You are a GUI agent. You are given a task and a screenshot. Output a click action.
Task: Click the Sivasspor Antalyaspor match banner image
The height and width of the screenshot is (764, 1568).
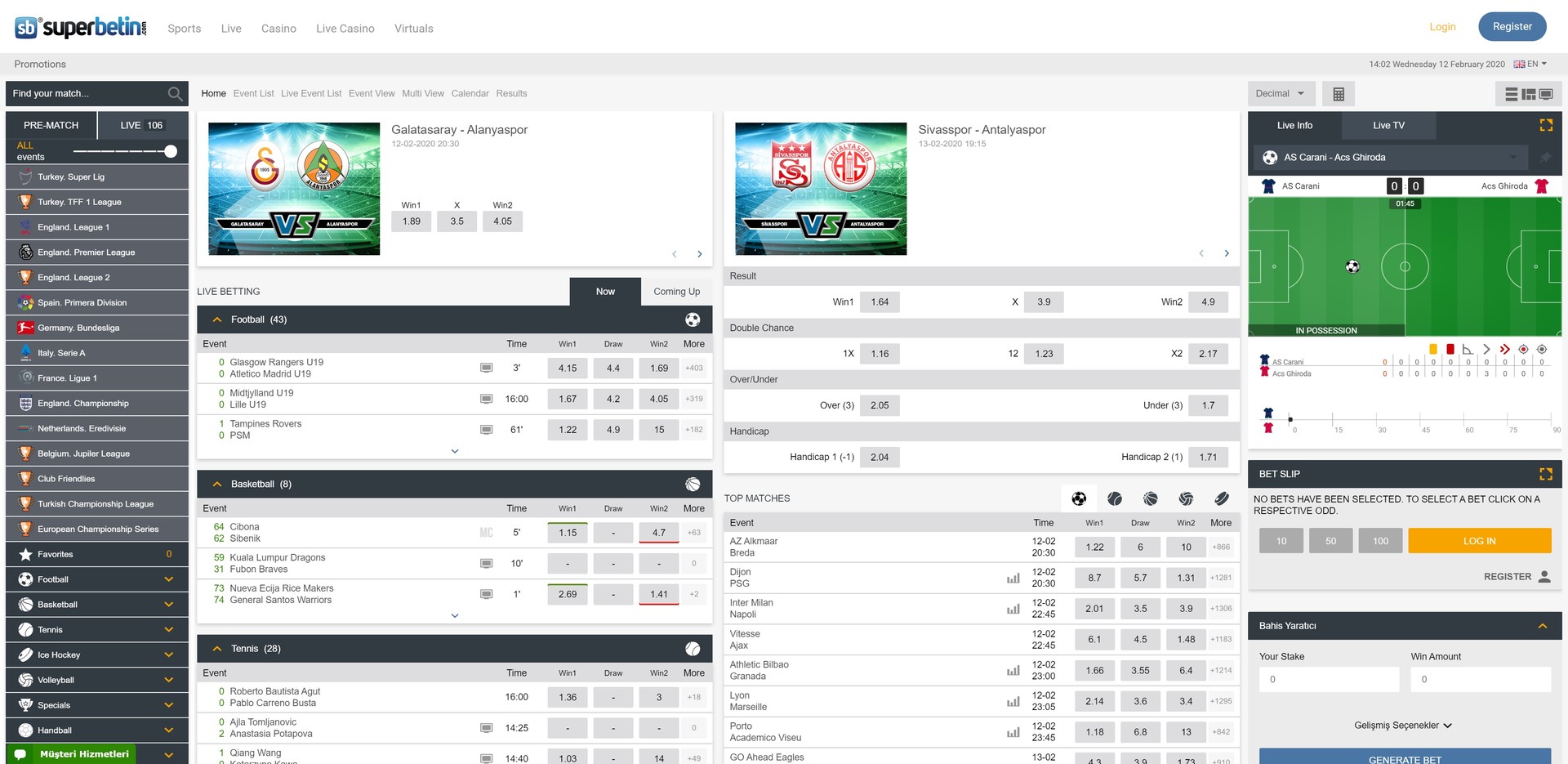coord(821,189)
